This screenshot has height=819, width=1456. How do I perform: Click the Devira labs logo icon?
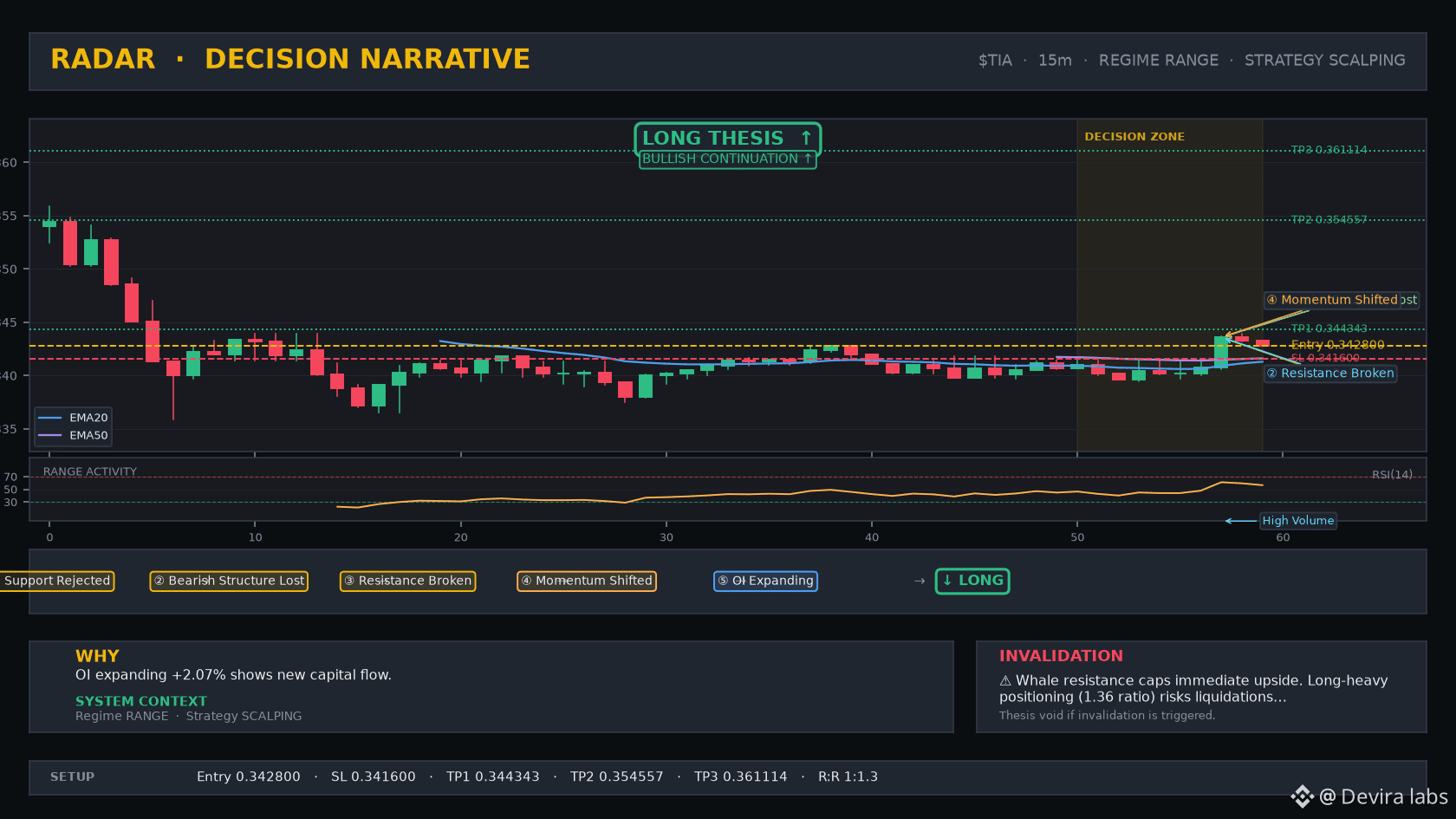coord(1302,796)
